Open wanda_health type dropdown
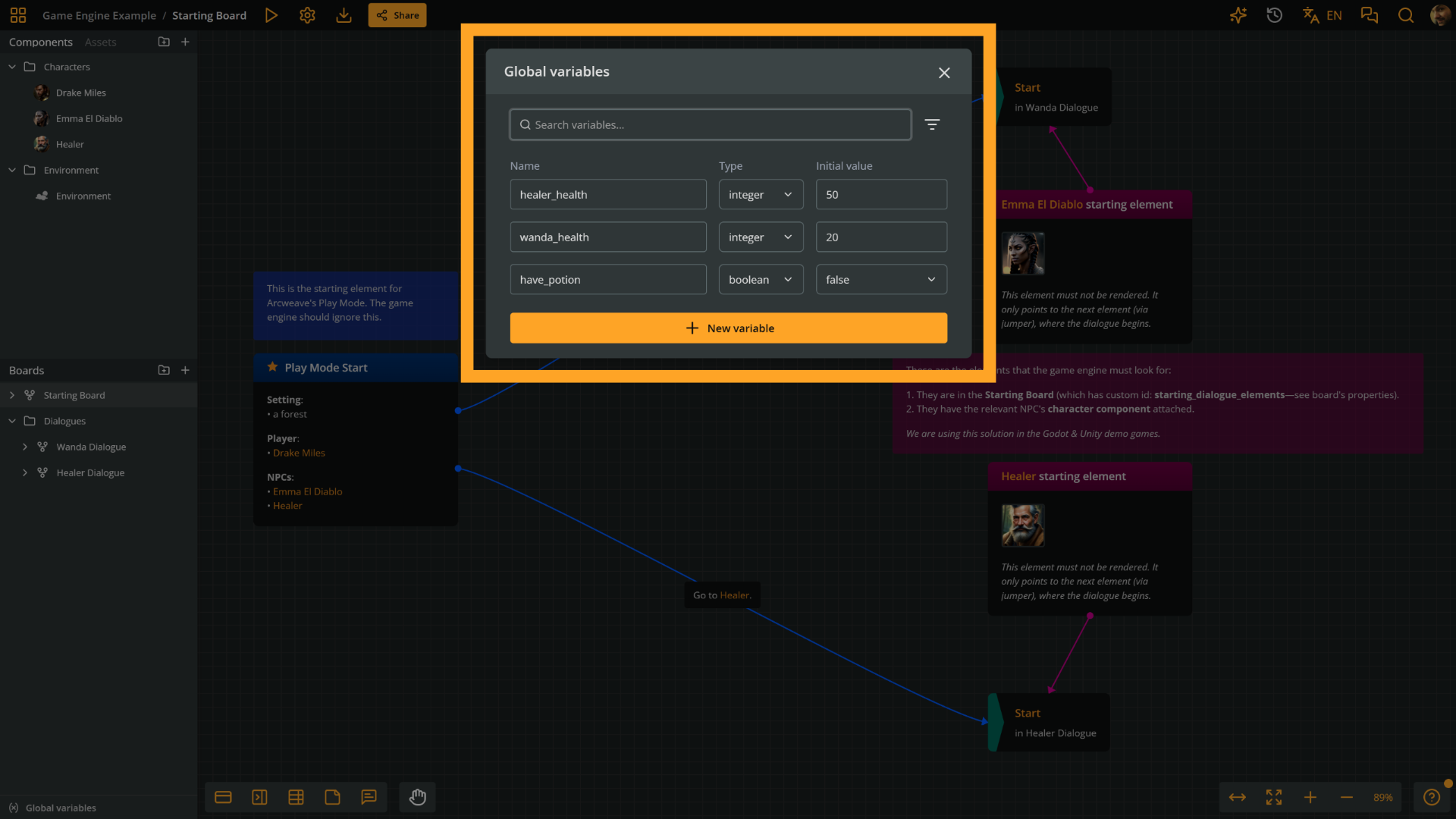This screenshot has width=1456, height=819. point(761,237)
